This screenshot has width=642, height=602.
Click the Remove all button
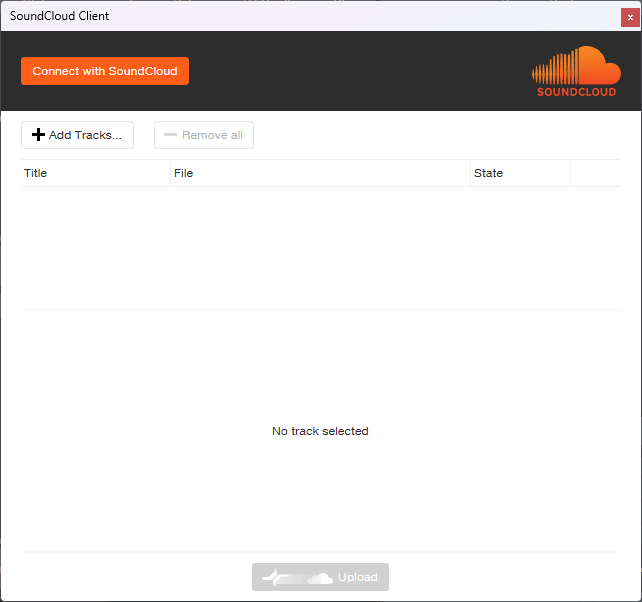pyautogui.click(x=203, y=135)
